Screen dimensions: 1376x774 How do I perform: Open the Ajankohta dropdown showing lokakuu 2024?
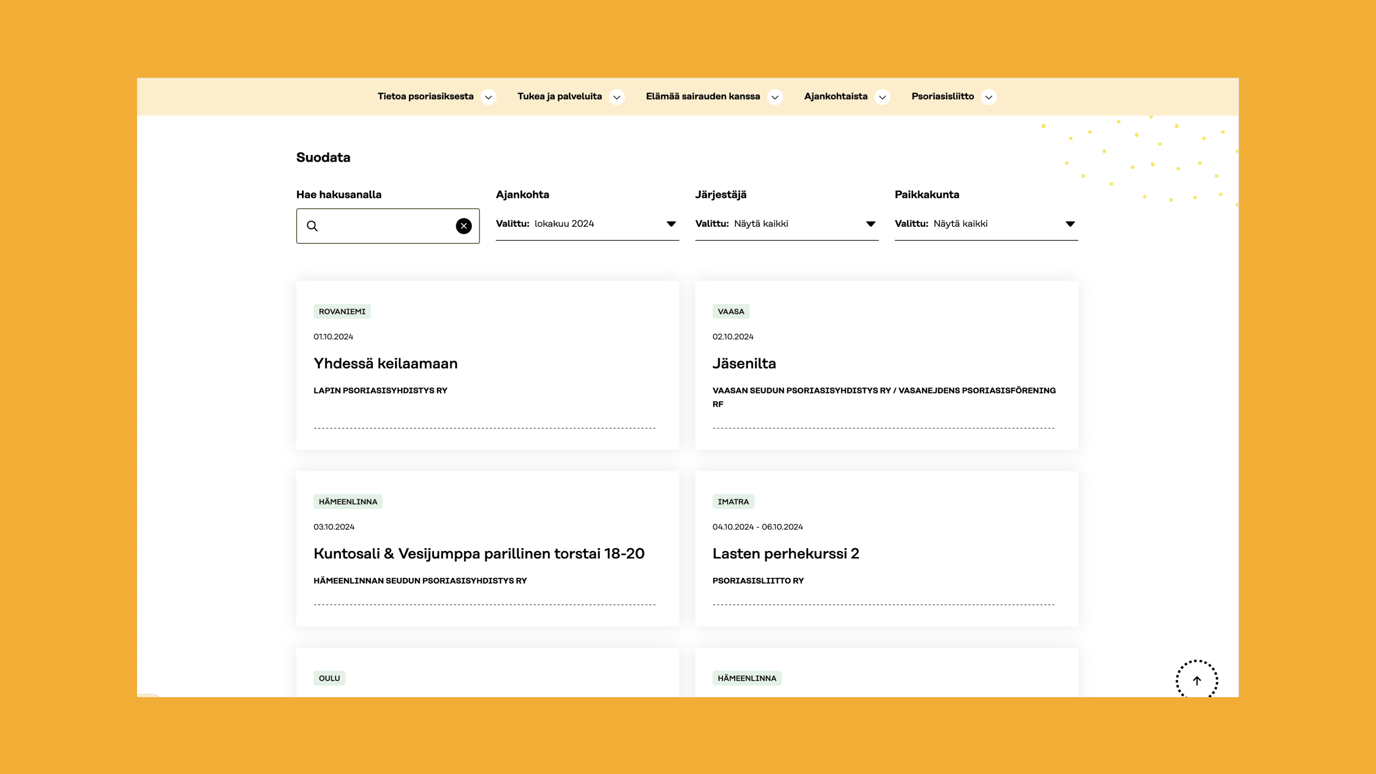point(587,224)
